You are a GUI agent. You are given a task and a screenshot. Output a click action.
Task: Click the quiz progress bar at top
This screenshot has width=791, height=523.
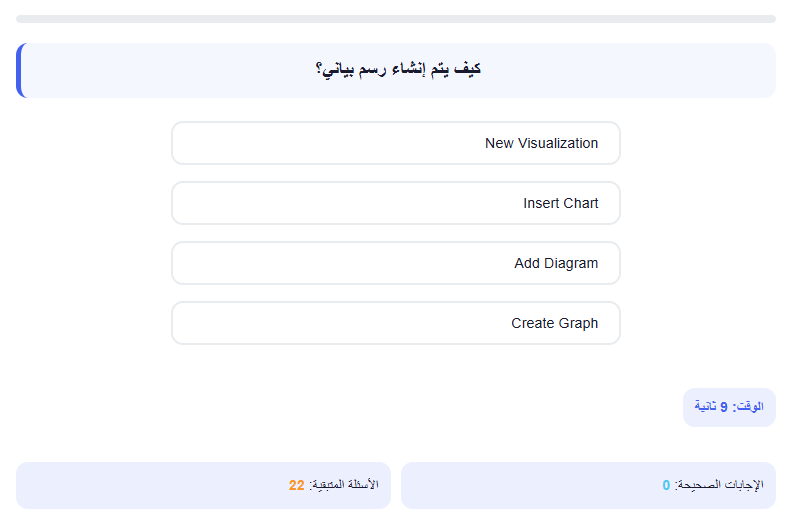[396, 19]
